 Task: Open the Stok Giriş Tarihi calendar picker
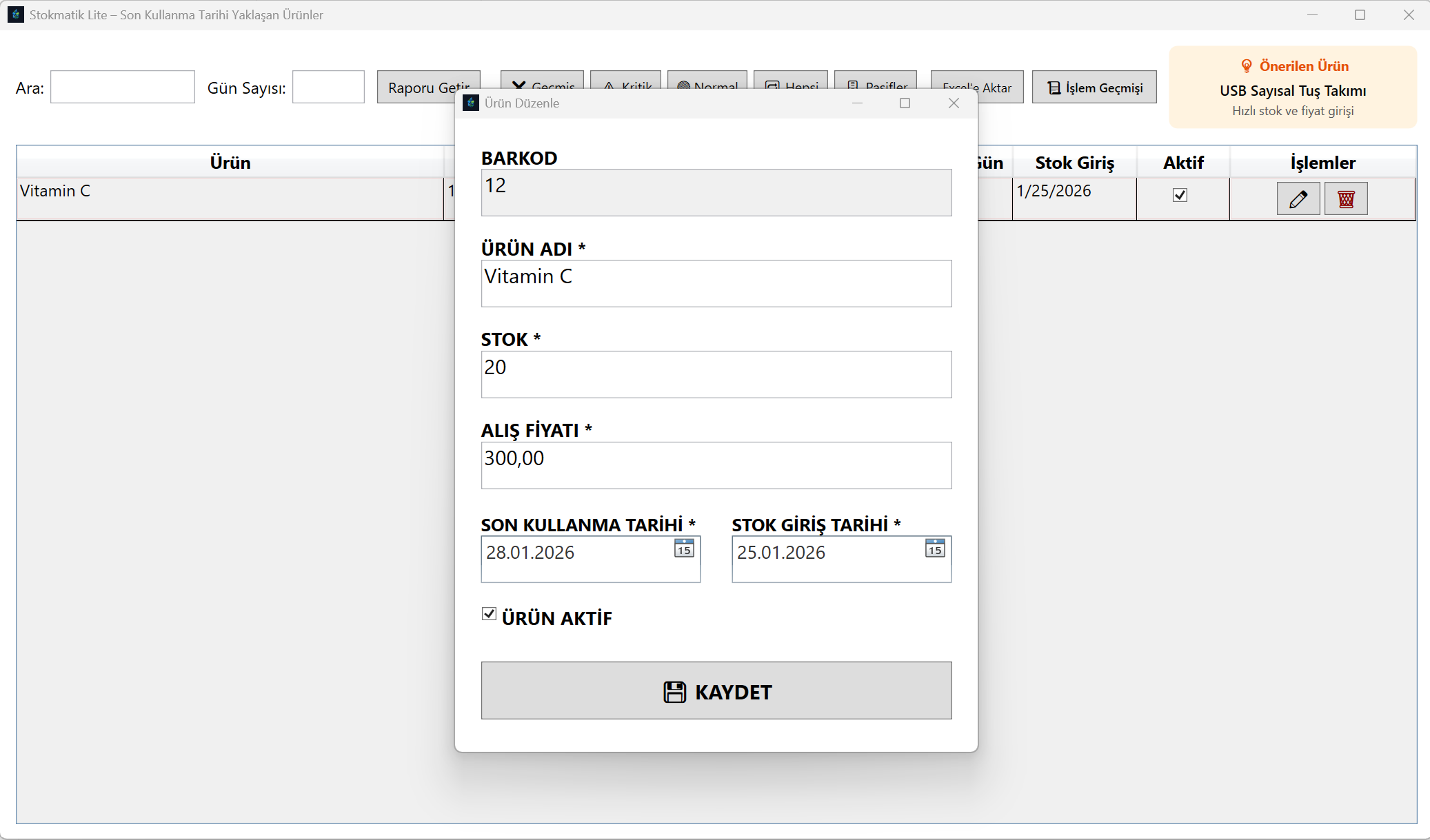point(934,549)
